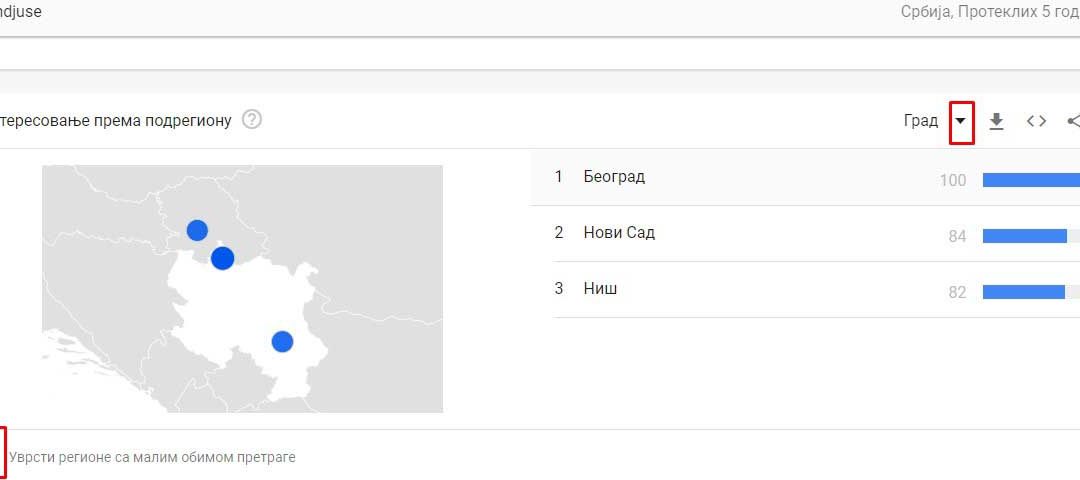
Task: Expand the dropdown arrow next to Град
Action: [961, 121]
